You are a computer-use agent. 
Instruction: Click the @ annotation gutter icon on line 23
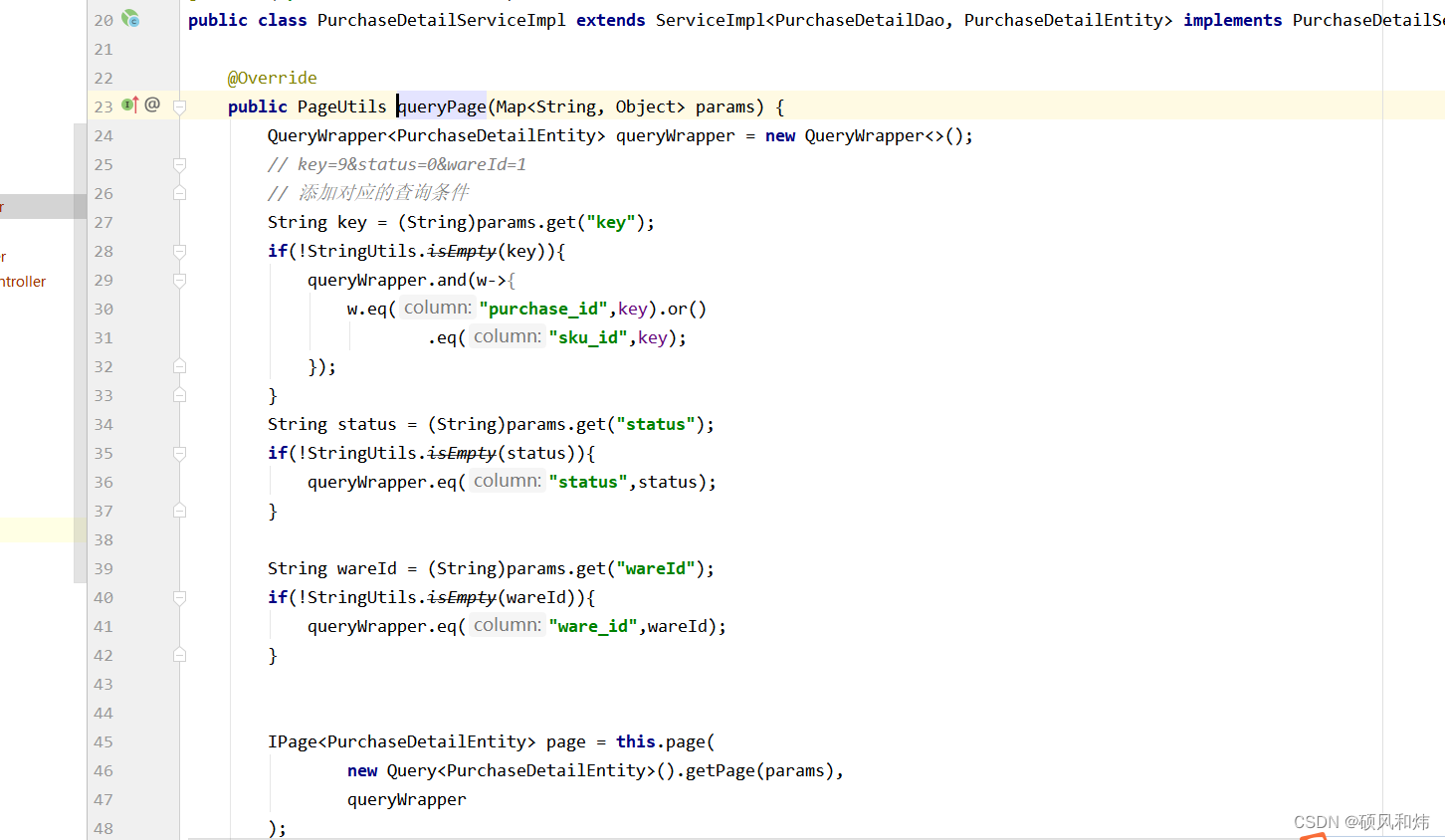[x=152, y=105]
